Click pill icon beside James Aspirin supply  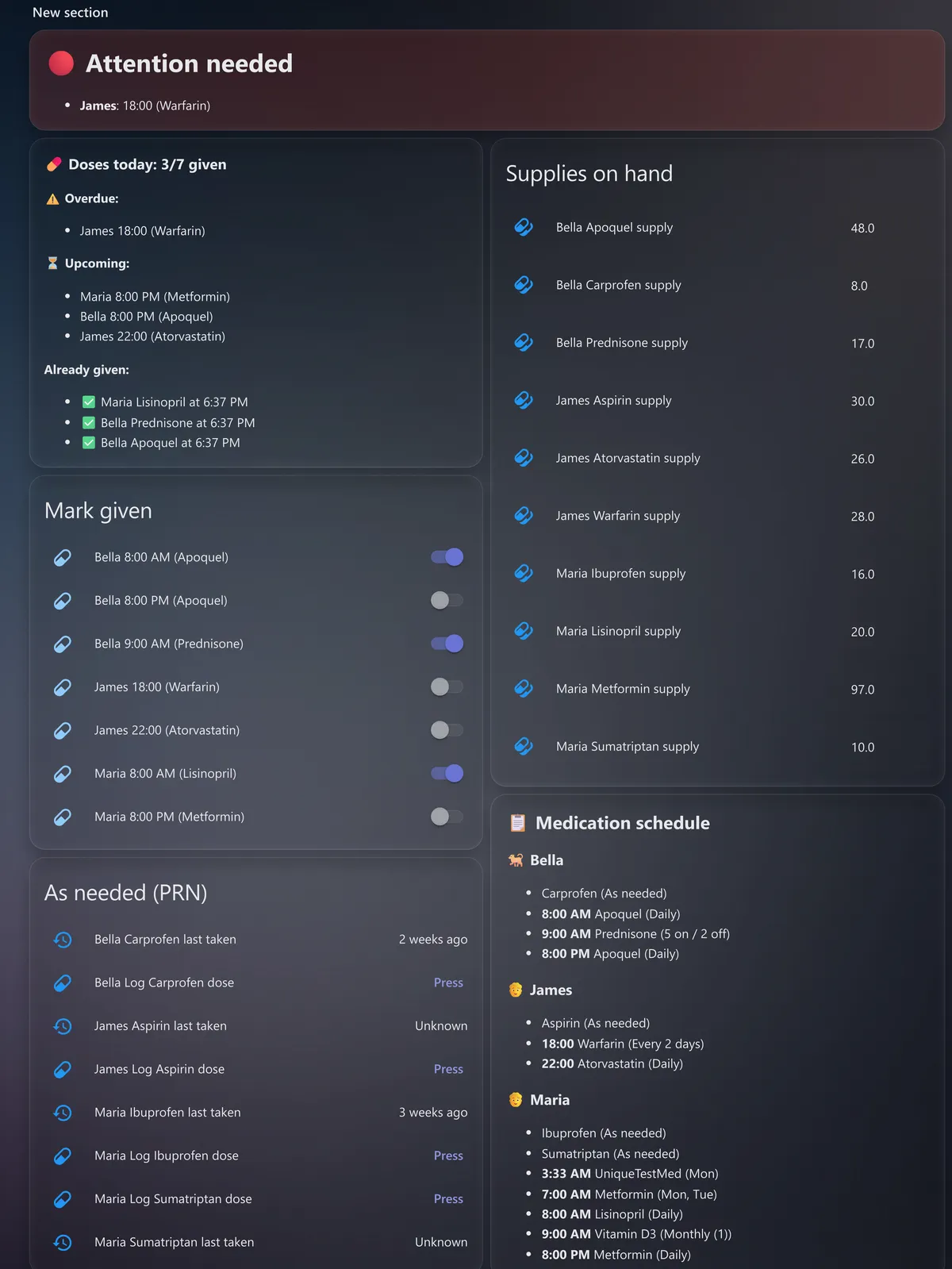click(x=524, y=400)
